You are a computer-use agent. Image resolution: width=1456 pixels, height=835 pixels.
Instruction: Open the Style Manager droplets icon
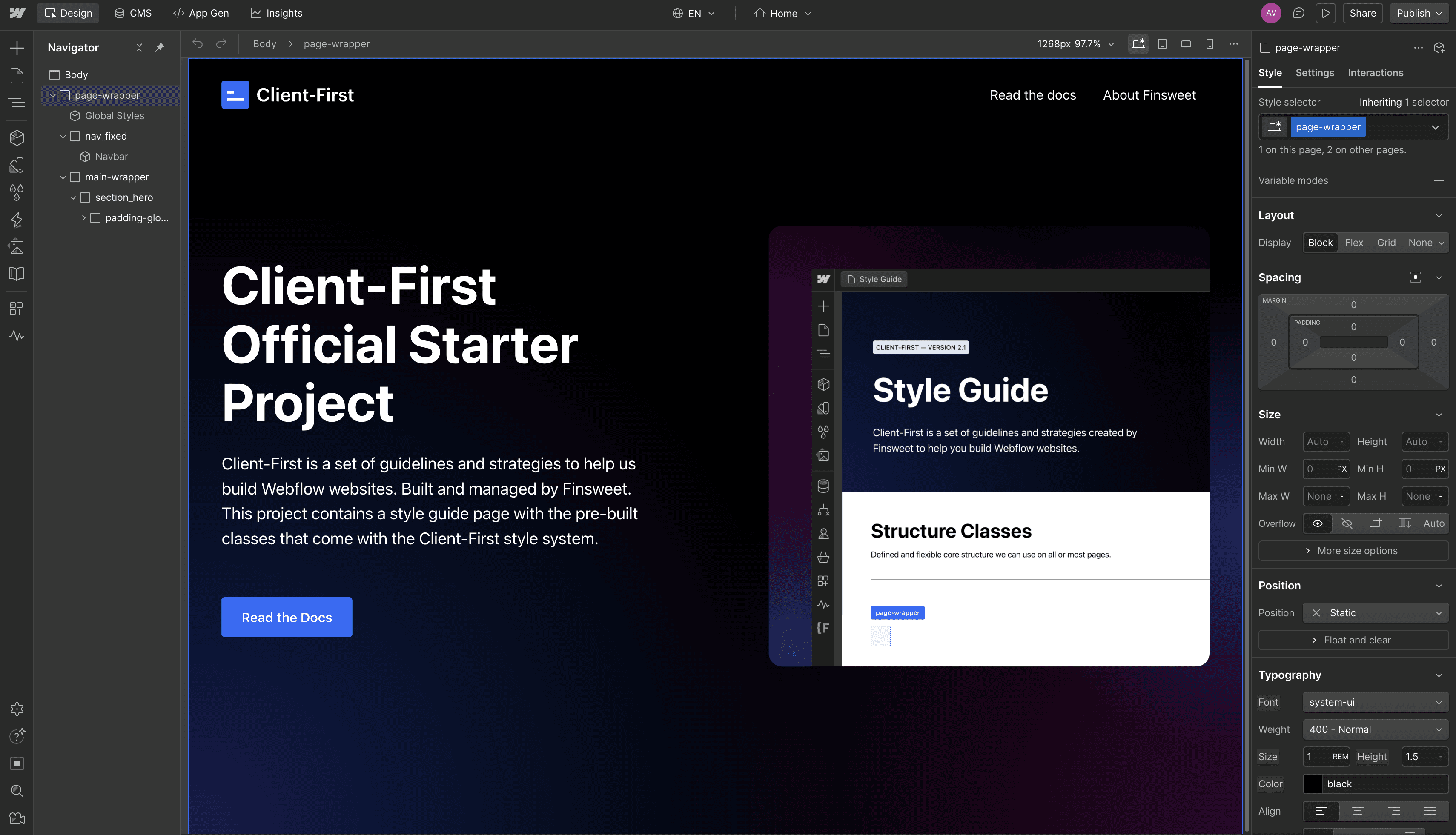17,193
